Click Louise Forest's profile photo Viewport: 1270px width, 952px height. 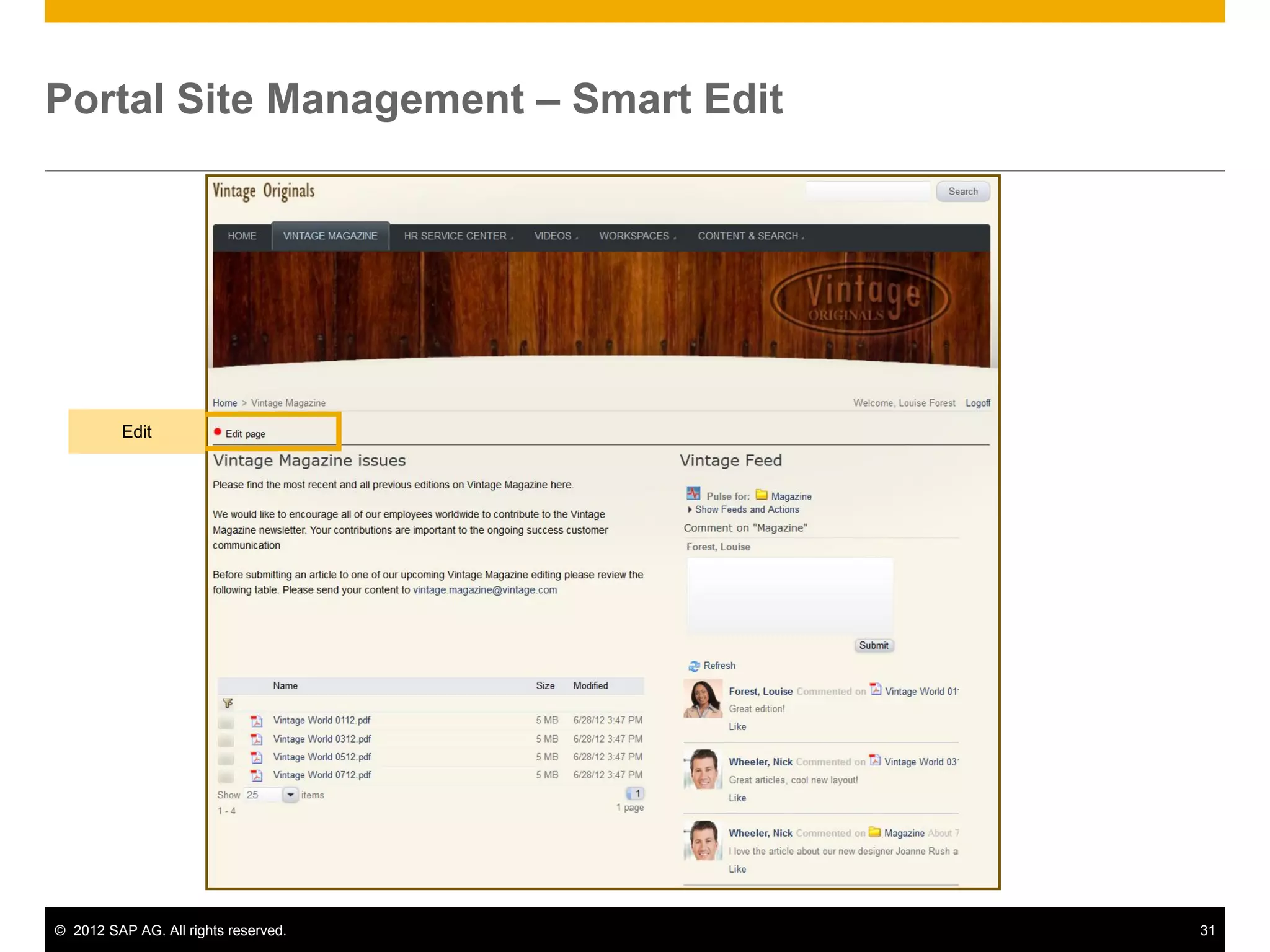pyautogui.click(x=703, y=699)
